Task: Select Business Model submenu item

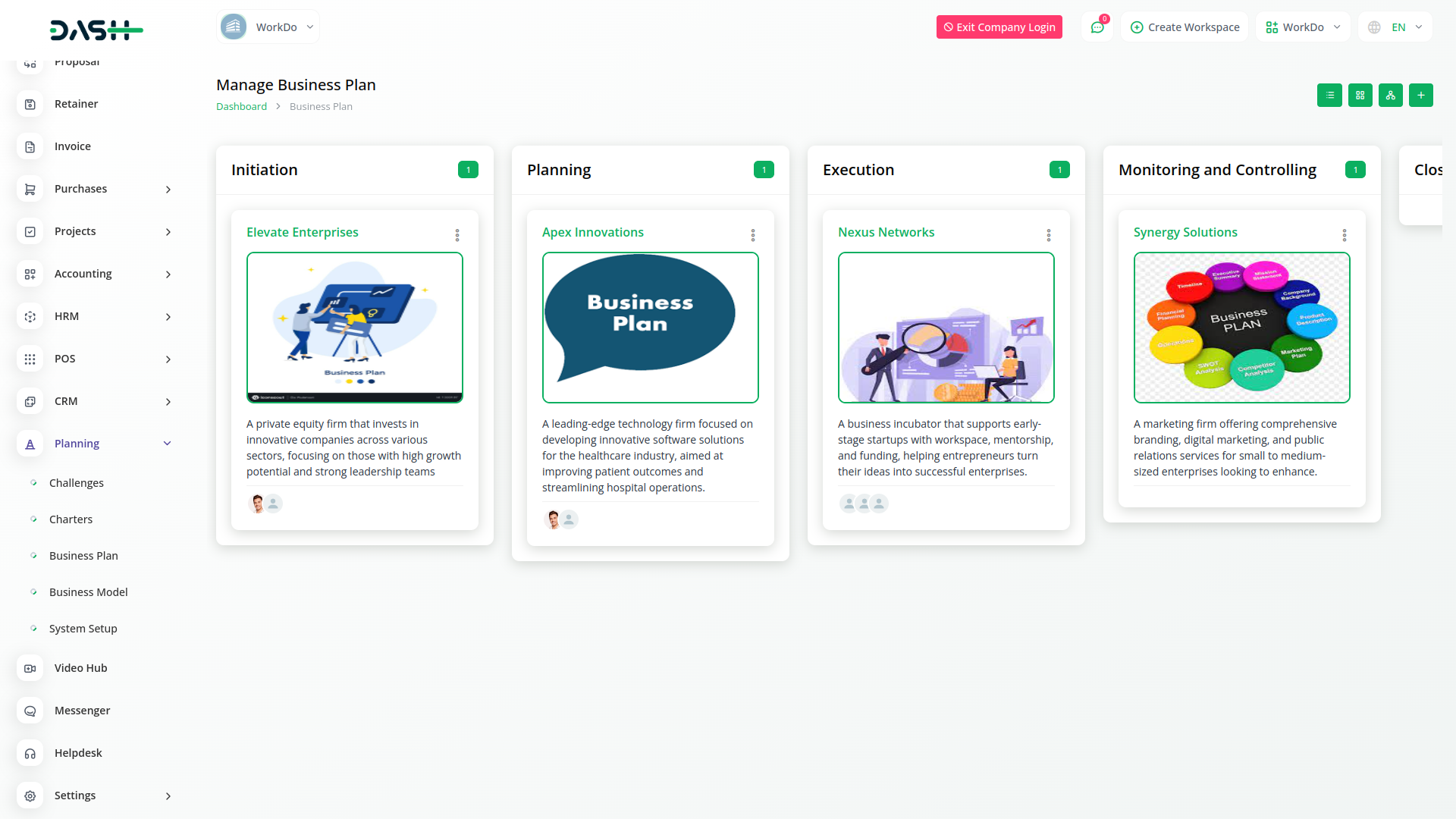Action: 88,592
